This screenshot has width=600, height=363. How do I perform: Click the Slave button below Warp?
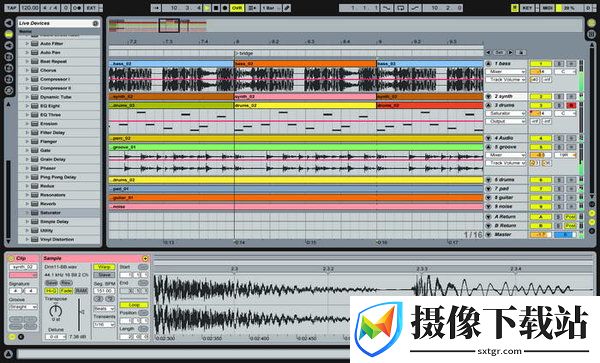104,275
